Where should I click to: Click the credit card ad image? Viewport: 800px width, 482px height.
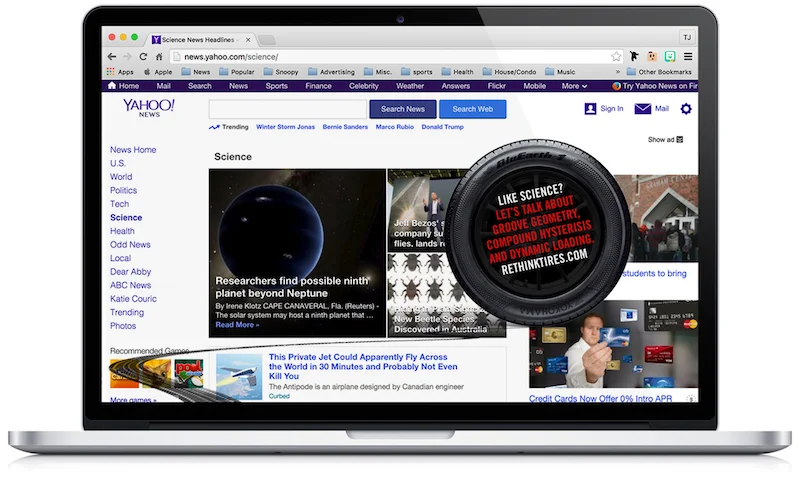point(613,344)
